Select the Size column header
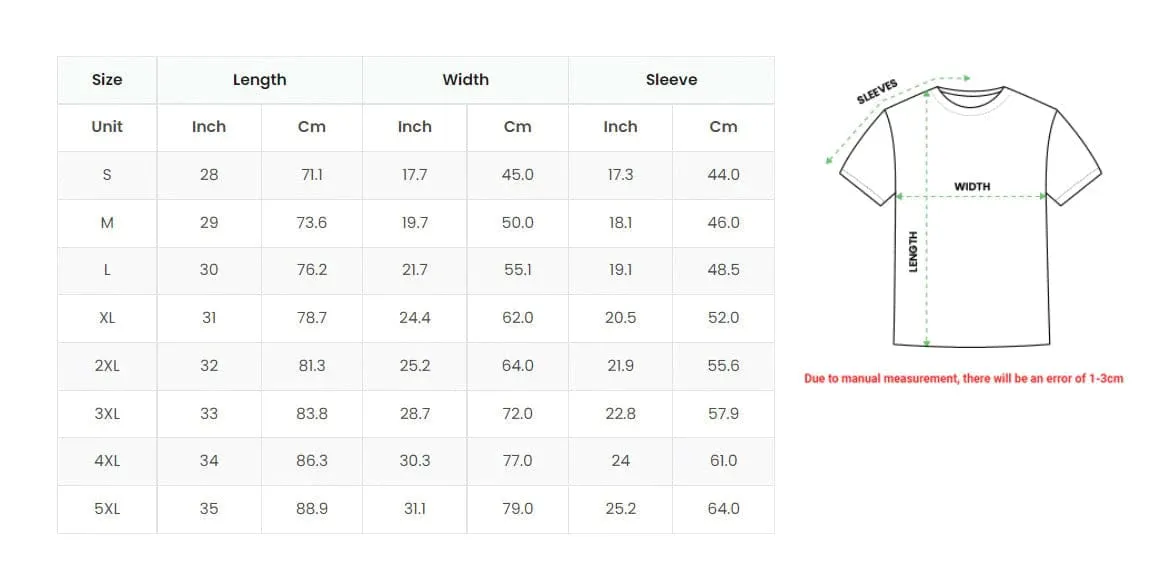The width and height of the screenshot is (1150, 584). (107, 80)
